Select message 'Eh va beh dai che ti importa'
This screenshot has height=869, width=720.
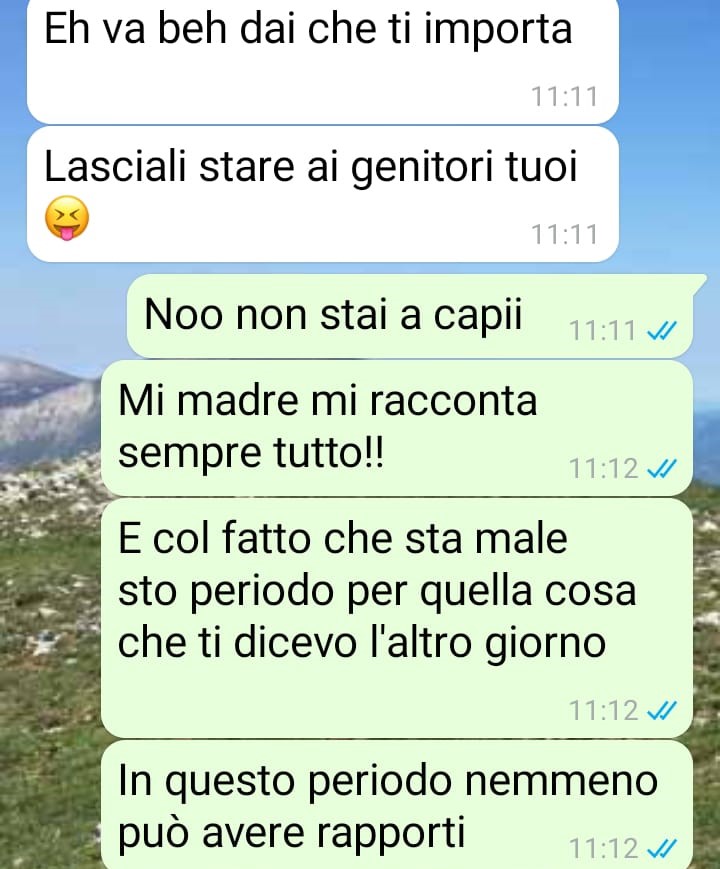[x=323, y=61]
